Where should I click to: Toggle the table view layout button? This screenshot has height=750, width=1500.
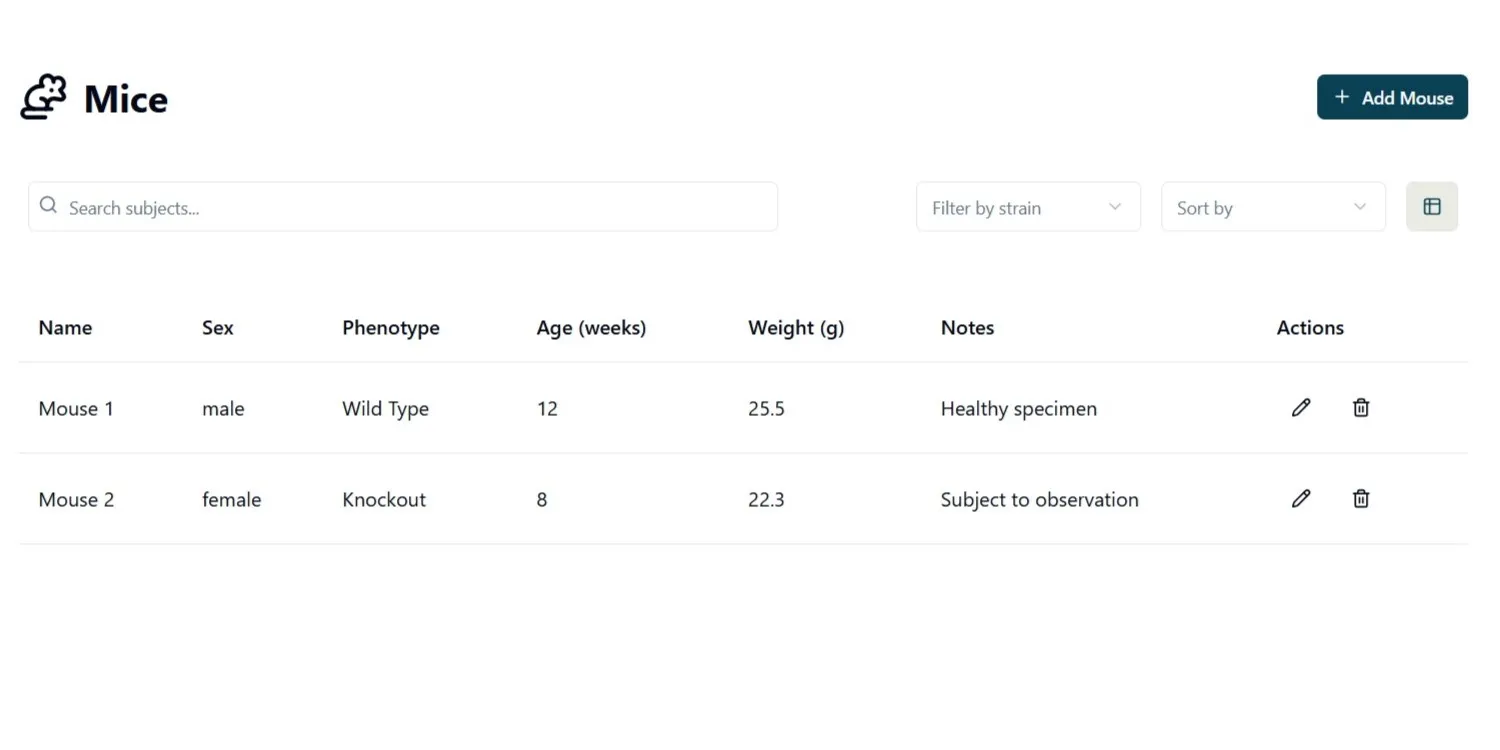pos(1432,207)
